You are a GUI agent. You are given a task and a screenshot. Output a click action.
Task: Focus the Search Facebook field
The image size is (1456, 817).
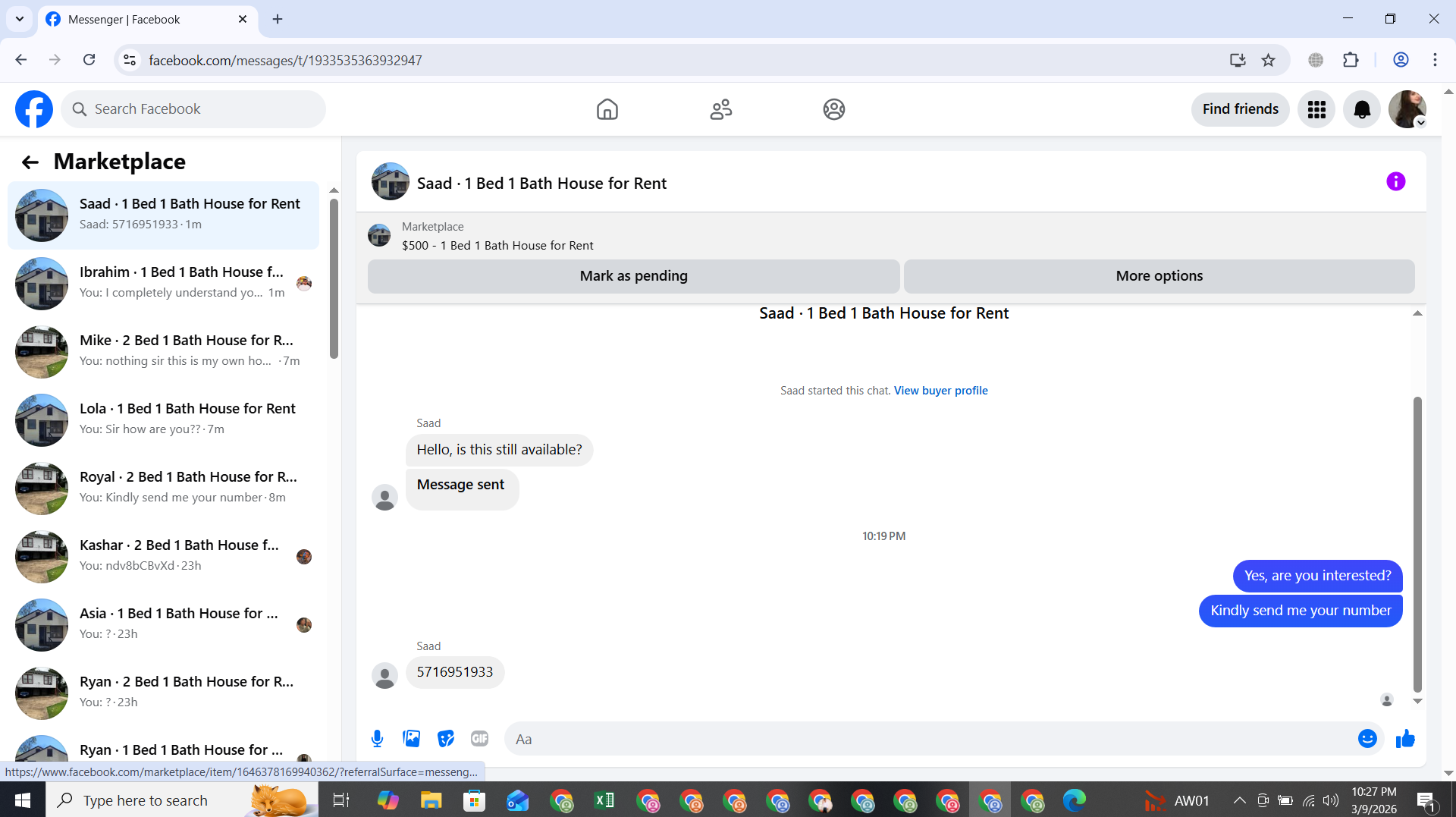pyautogui.click(x=193, y=109)
